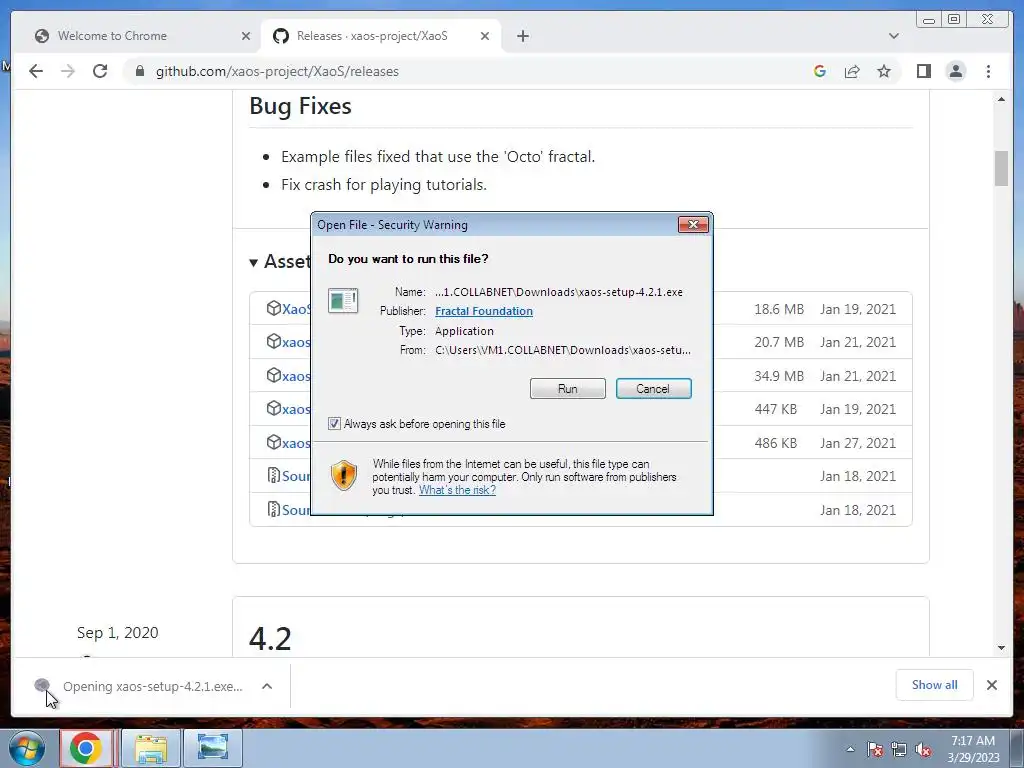Viewport: 1024px width, 768px height.
Task: Bookmark this page with star icon
Action: tap(884, 71)
